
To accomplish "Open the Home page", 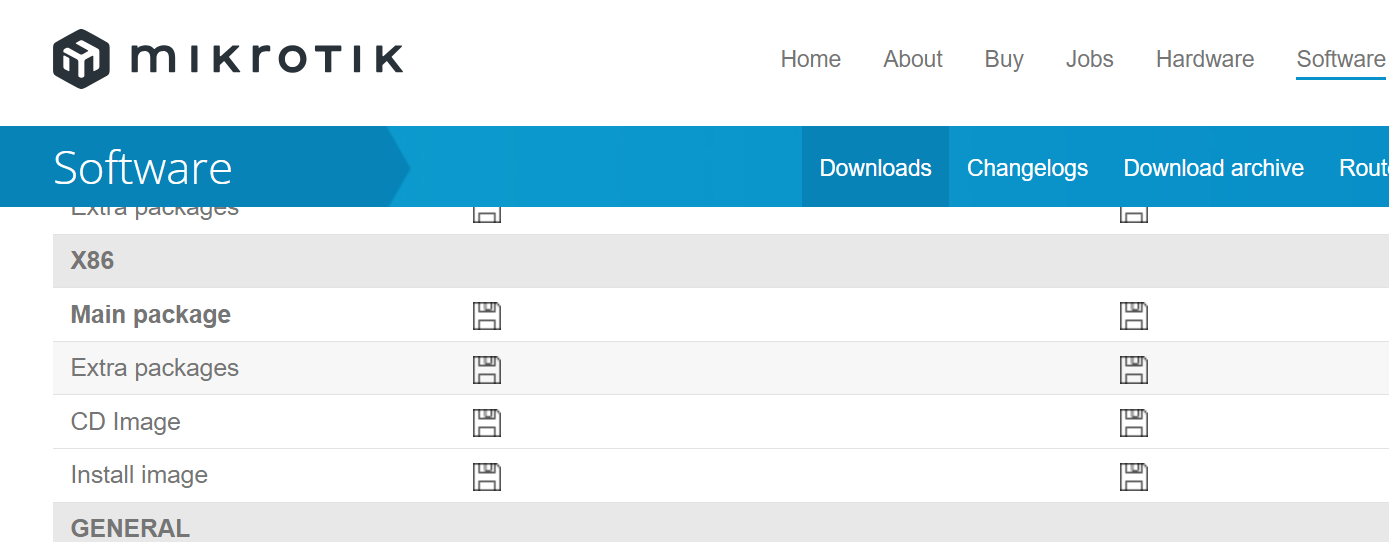I will coord(810,59).
